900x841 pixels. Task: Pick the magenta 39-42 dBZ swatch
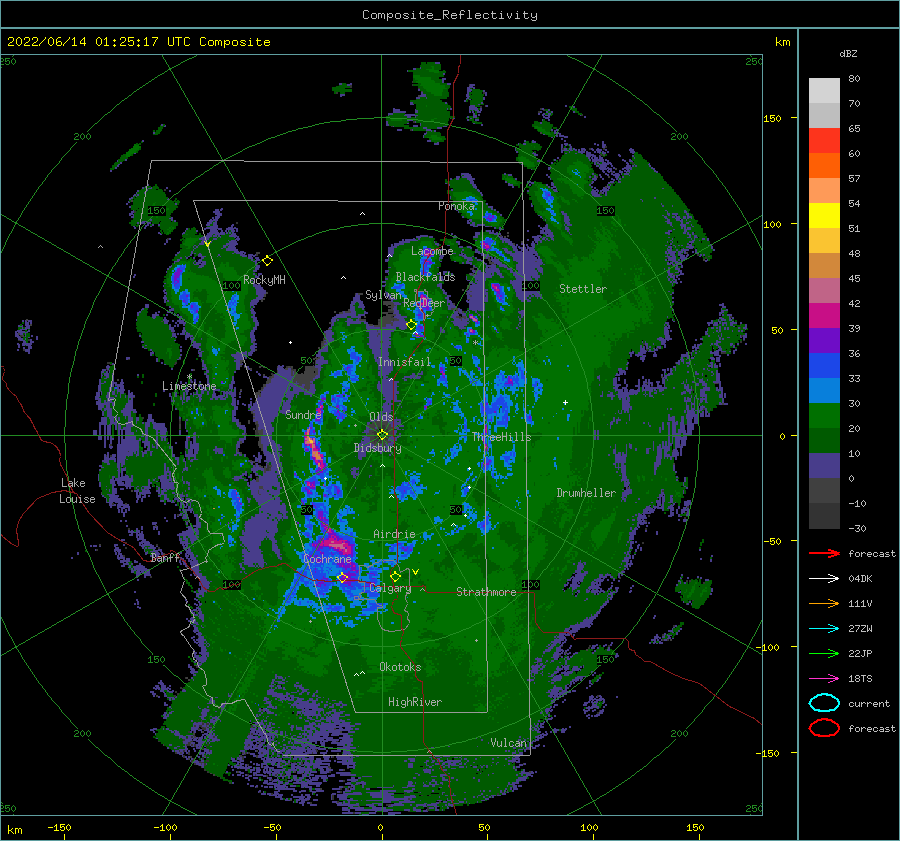point(824,316)
